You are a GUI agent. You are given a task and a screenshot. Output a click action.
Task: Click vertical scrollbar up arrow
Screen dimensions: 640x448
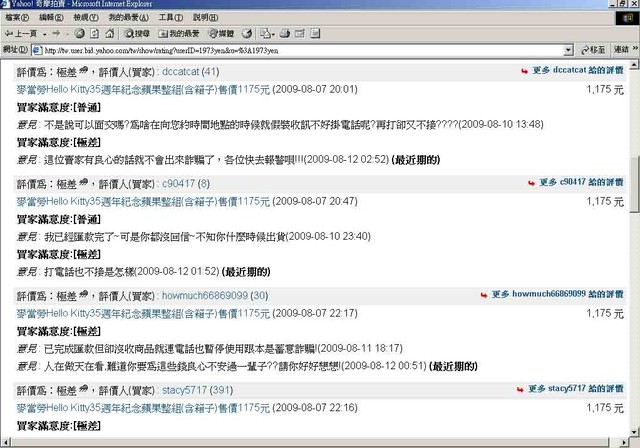pyautogui.click(x=635, y=64)
